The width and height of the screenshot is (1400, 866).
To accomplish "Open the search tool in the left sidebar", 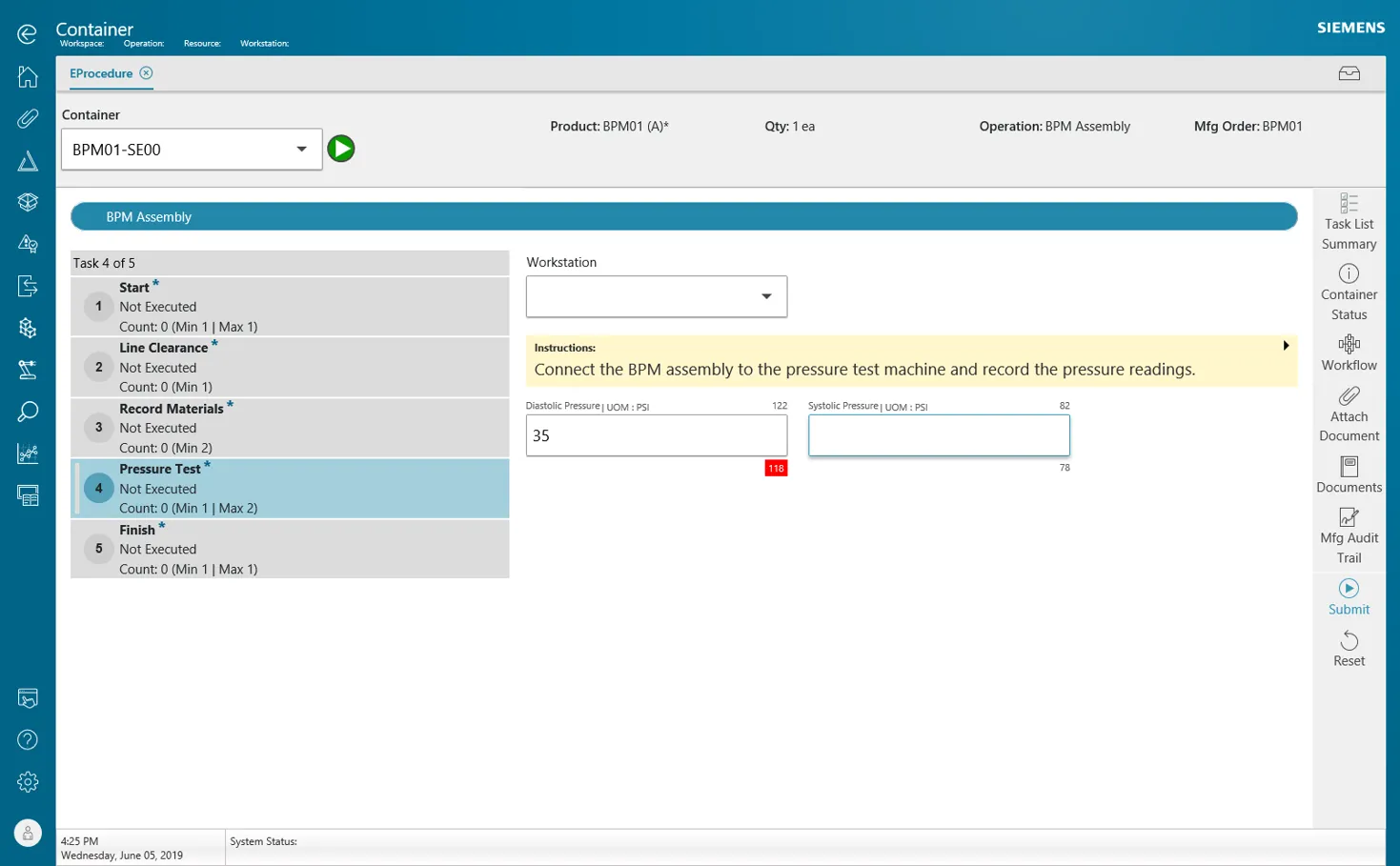I will click(x=27, y=411).
